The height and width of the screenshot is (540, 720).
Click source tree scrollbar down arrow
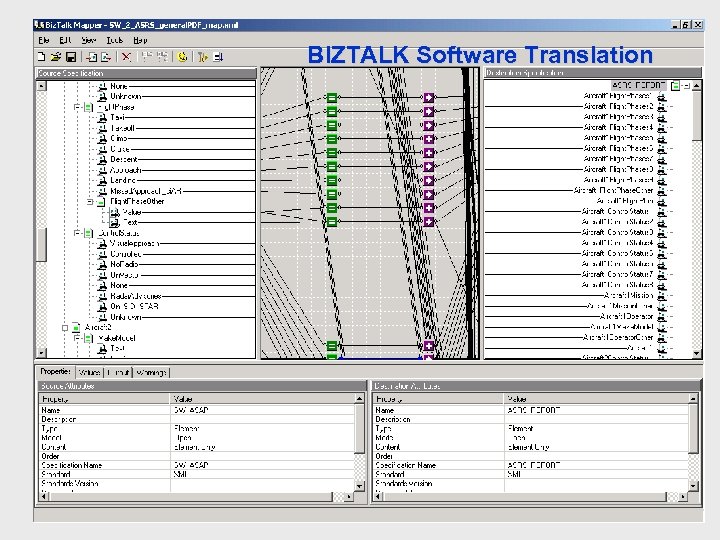(x=42, y=353)
